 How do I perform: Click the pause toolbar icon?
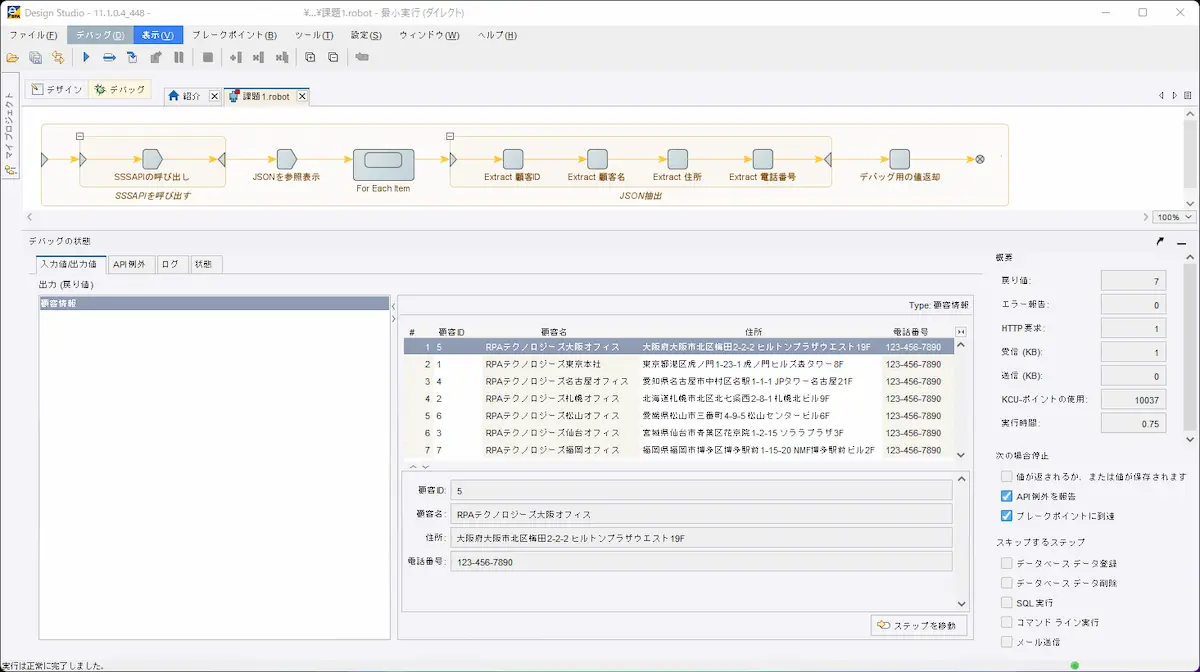coord(179,57)
